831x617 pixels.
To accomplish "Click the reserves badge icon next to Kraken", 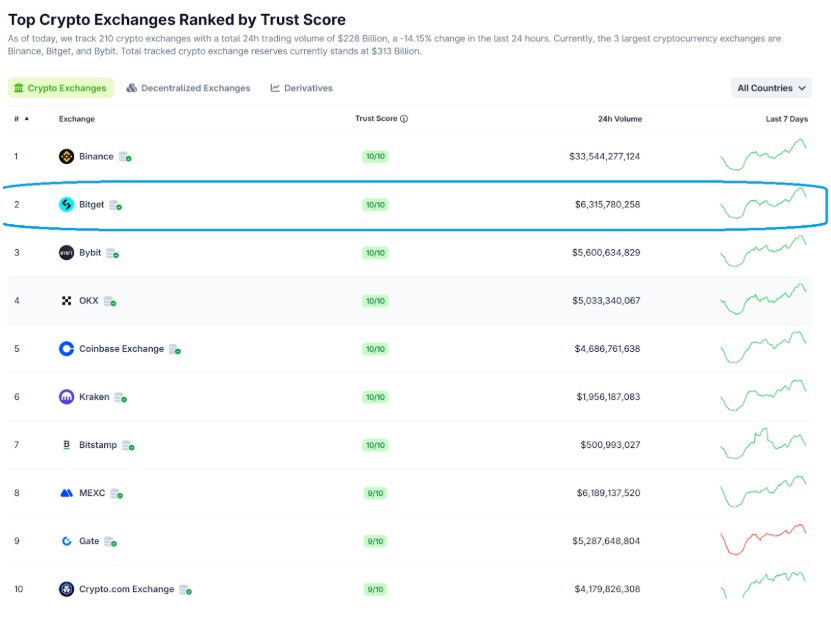I will [121, 398].
